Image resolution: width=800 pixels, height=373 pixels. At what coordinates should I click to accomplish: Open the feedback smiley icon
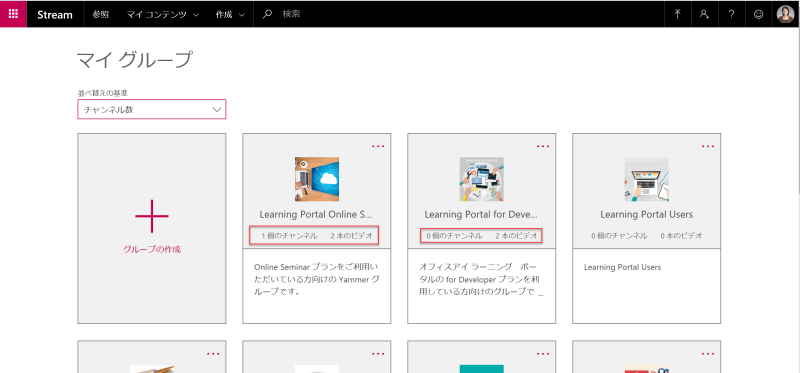(x=759, y=14)
